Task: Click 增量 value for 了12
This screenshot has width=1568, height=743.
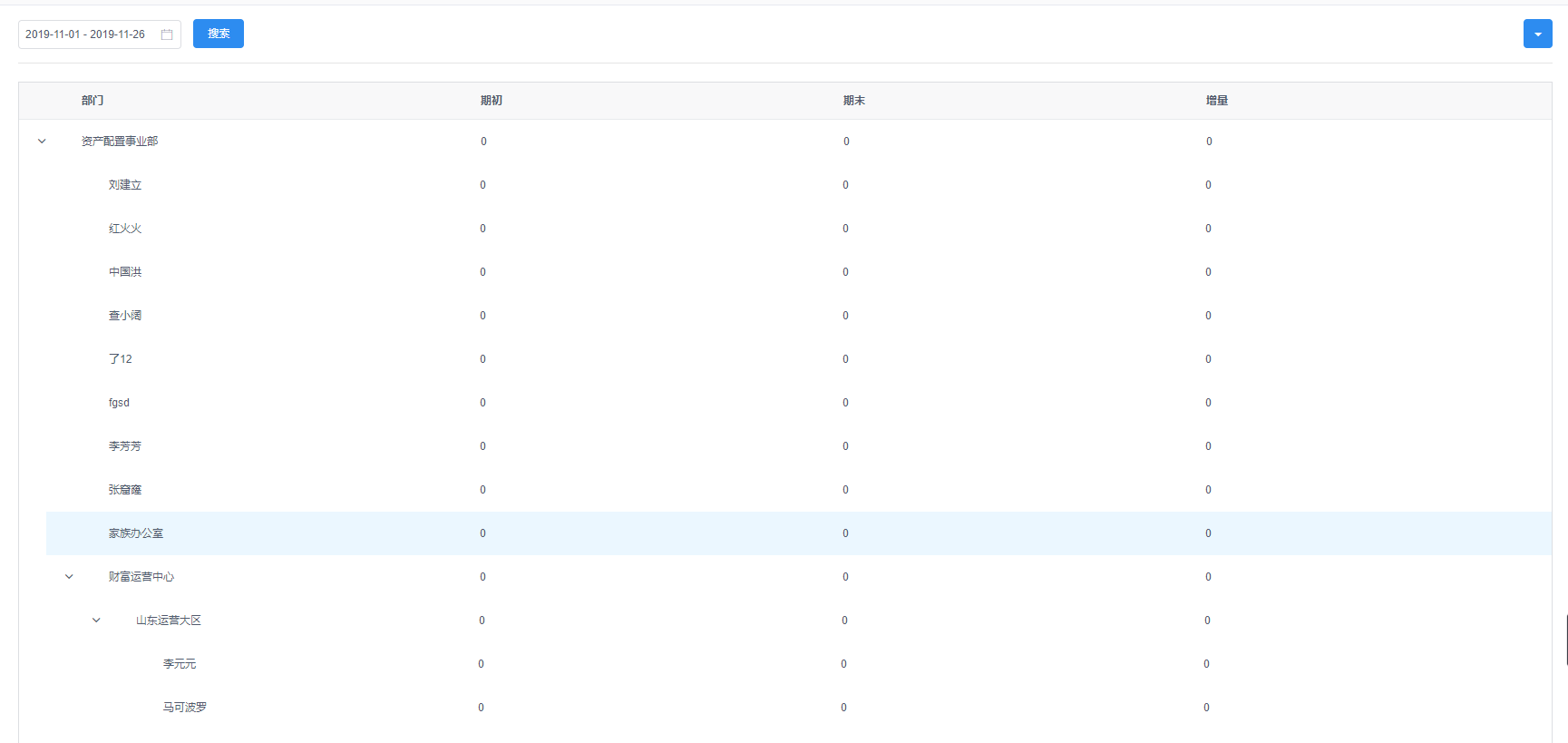Action: (x=1208, y=359)
